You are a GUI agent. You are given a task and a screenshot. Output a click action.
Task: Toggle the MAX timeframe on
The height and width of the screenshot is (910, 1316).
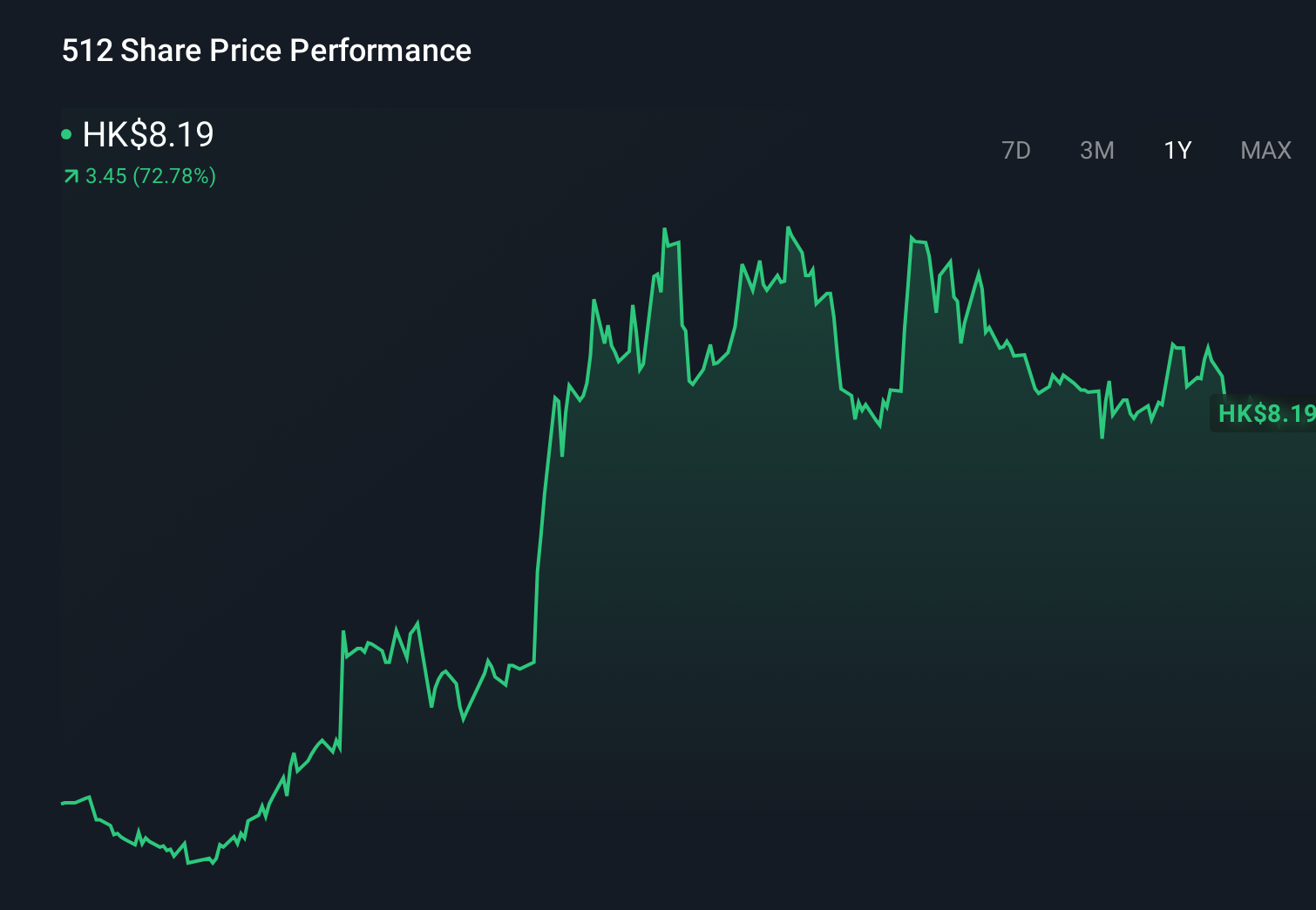tap(1265, 150)
